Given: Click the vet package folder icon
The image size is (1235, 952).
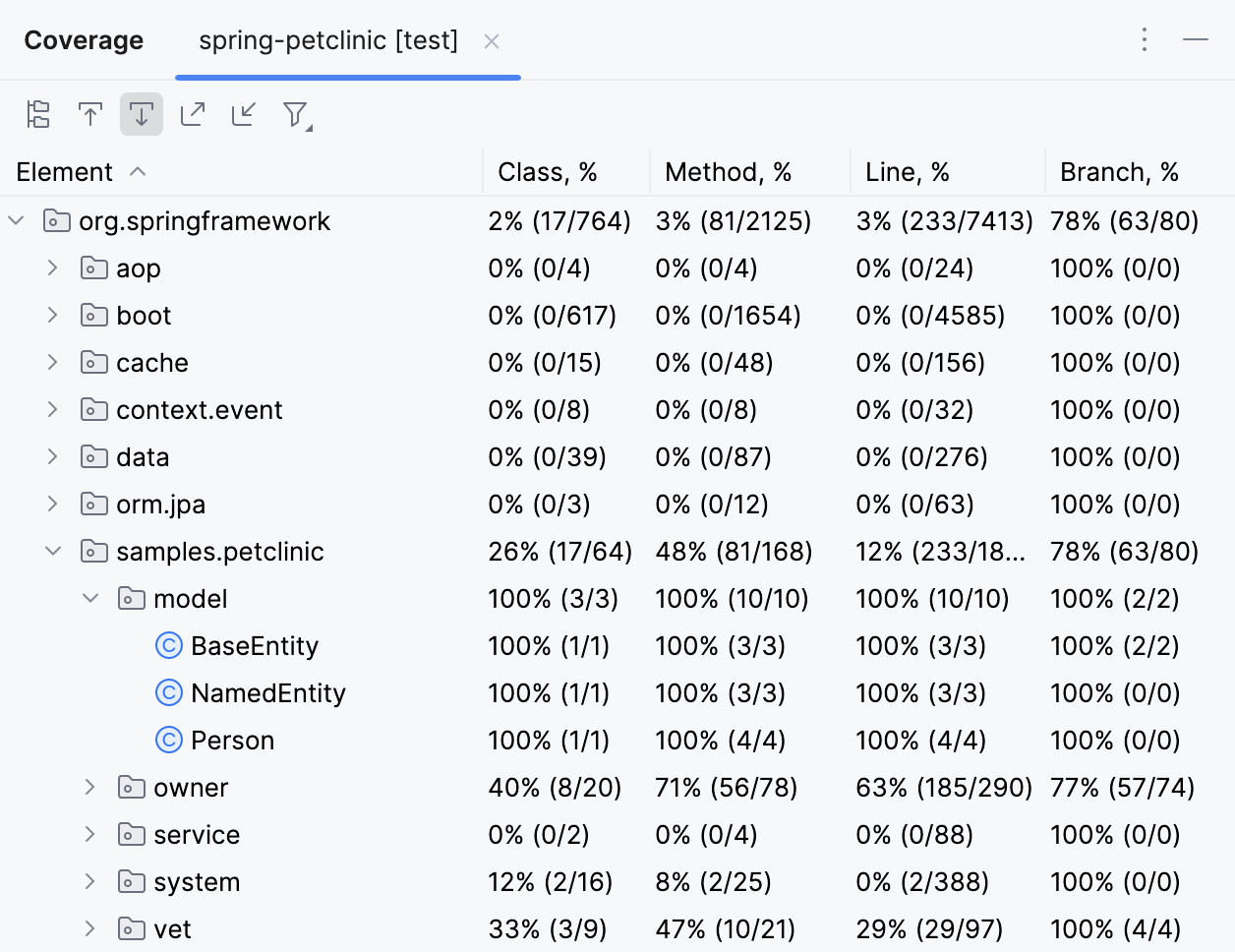Looking at the screenshot, I should point(131,928).
